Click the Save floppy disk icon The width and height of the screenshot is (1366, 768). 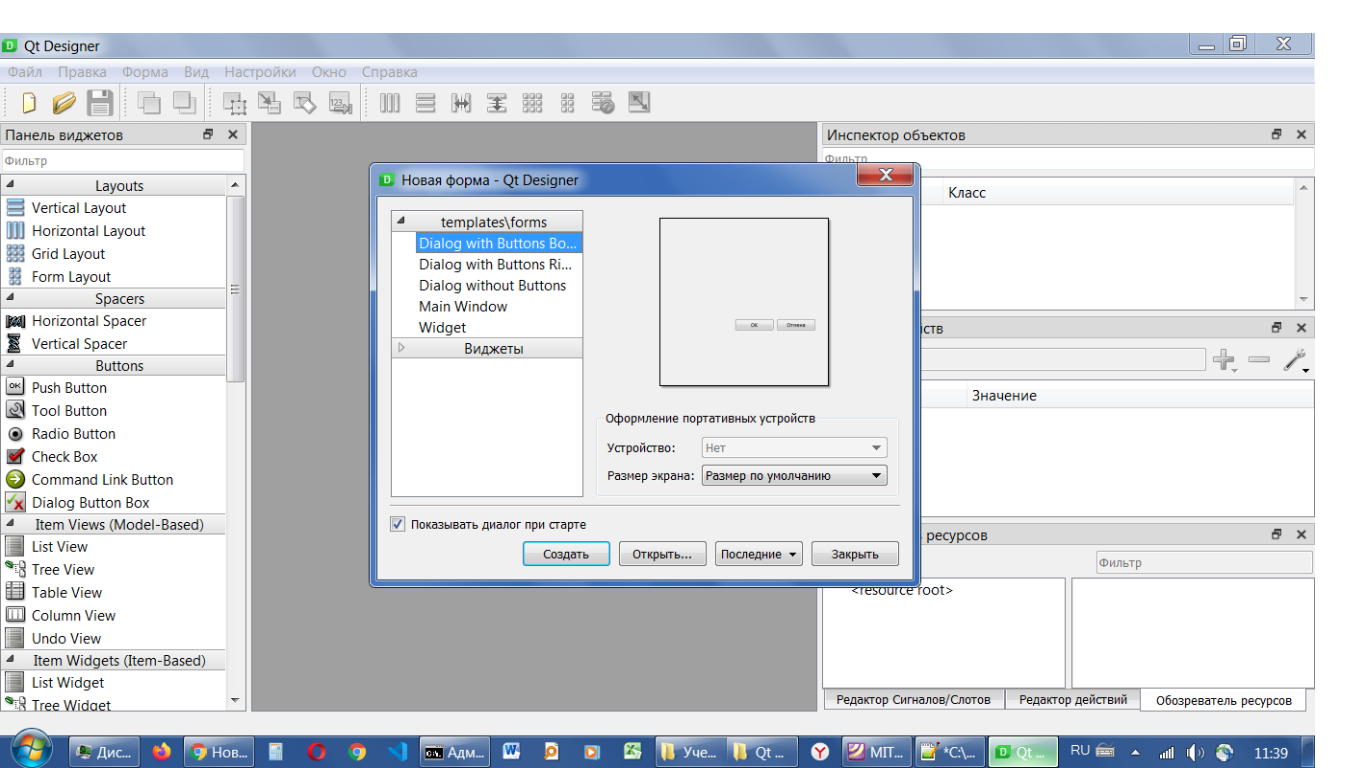99,102
